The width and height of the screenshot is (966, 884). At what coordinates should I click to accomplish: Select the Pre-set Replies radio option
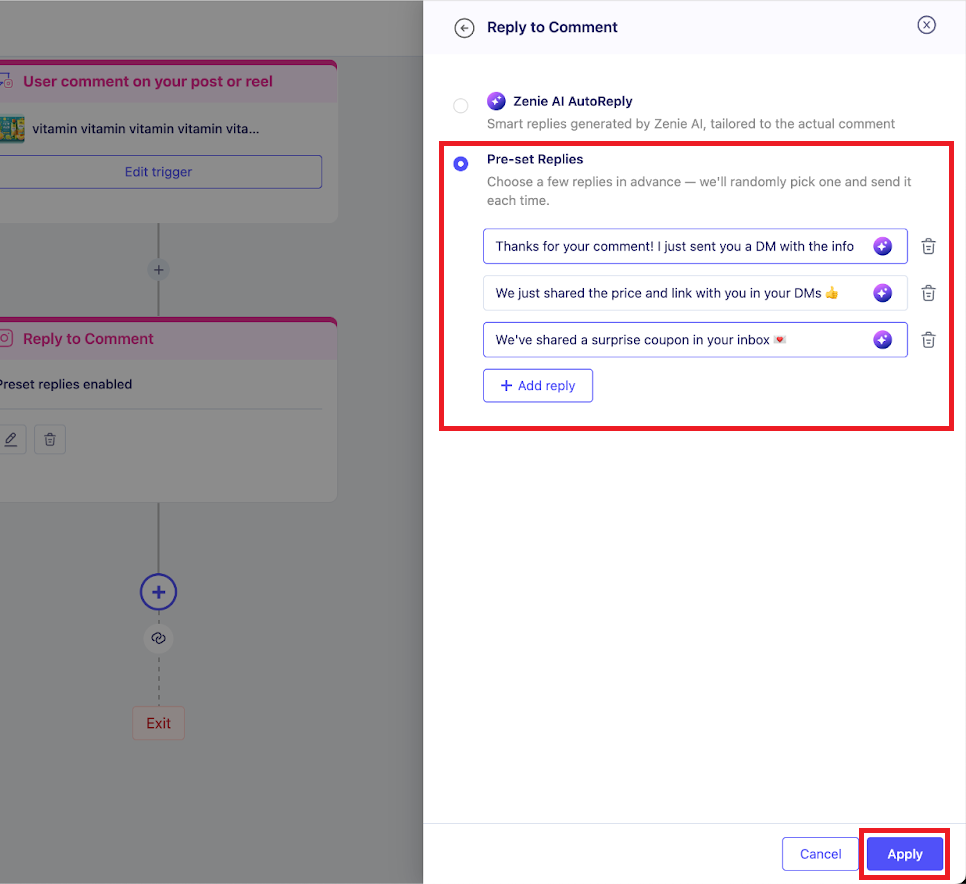[460, 164]
